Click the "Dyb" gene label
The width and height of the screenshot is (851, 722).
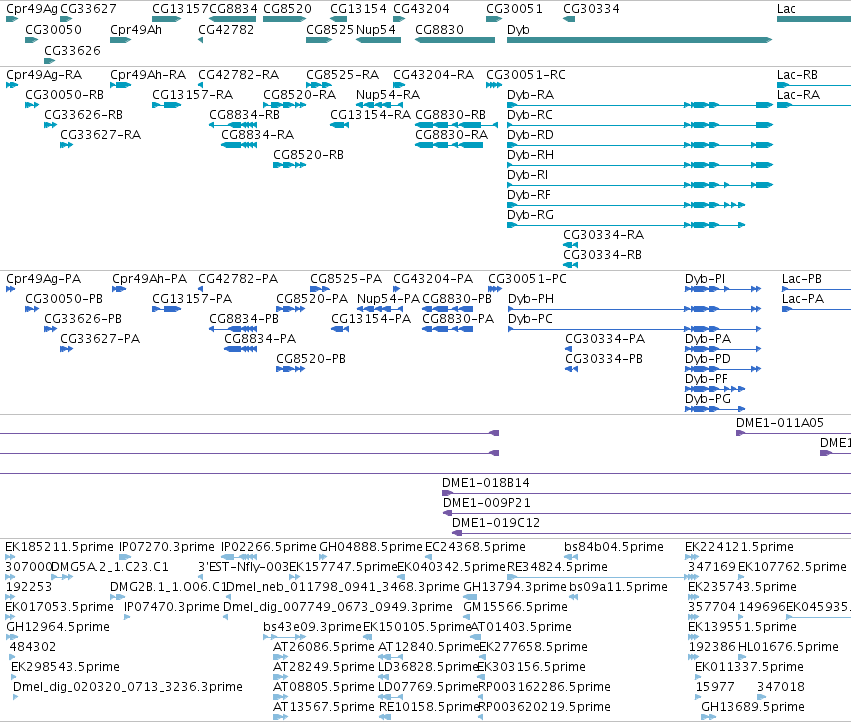518,30
